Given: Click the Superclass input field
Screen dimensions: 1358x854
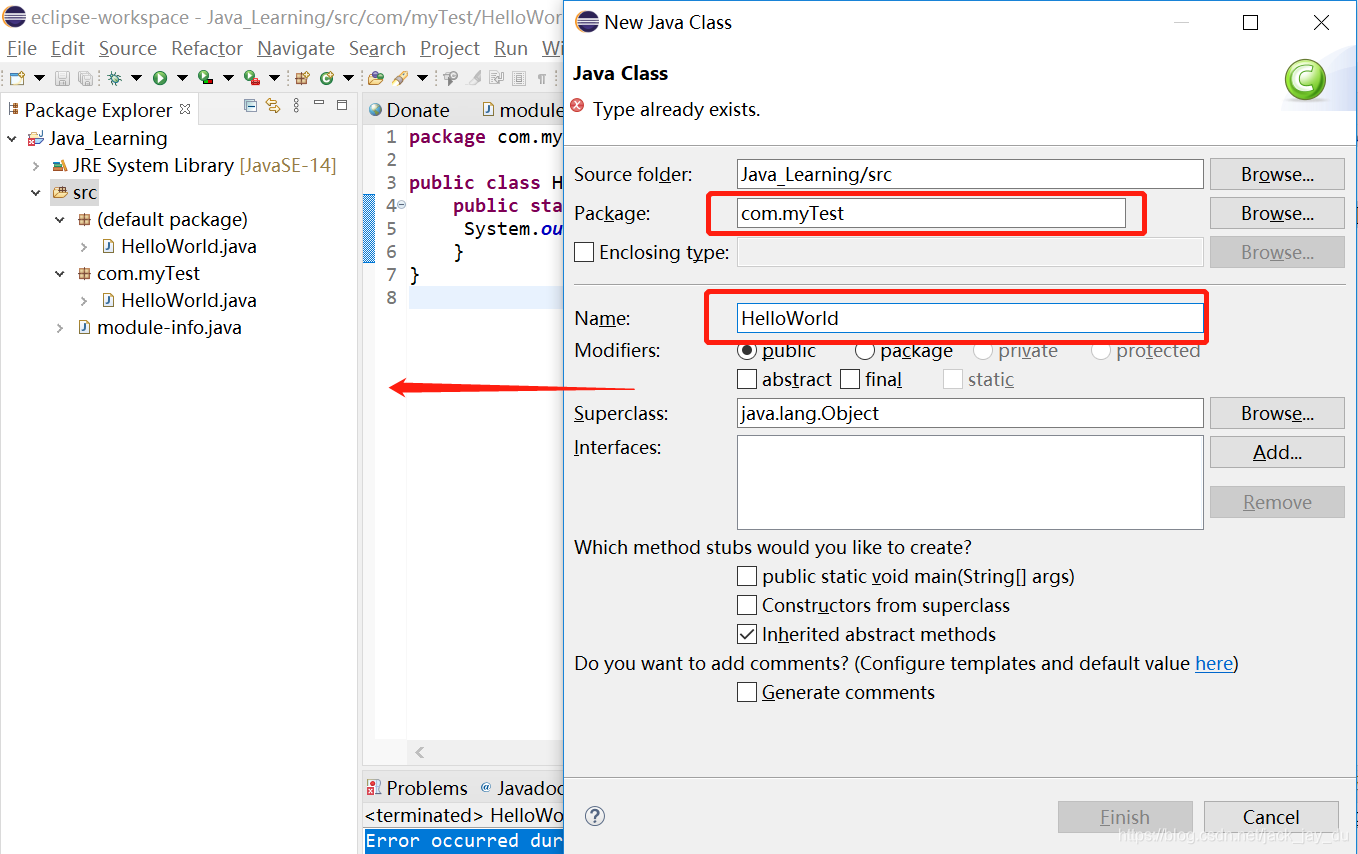Looking at the screenshot, I should [x=970, y=413].
